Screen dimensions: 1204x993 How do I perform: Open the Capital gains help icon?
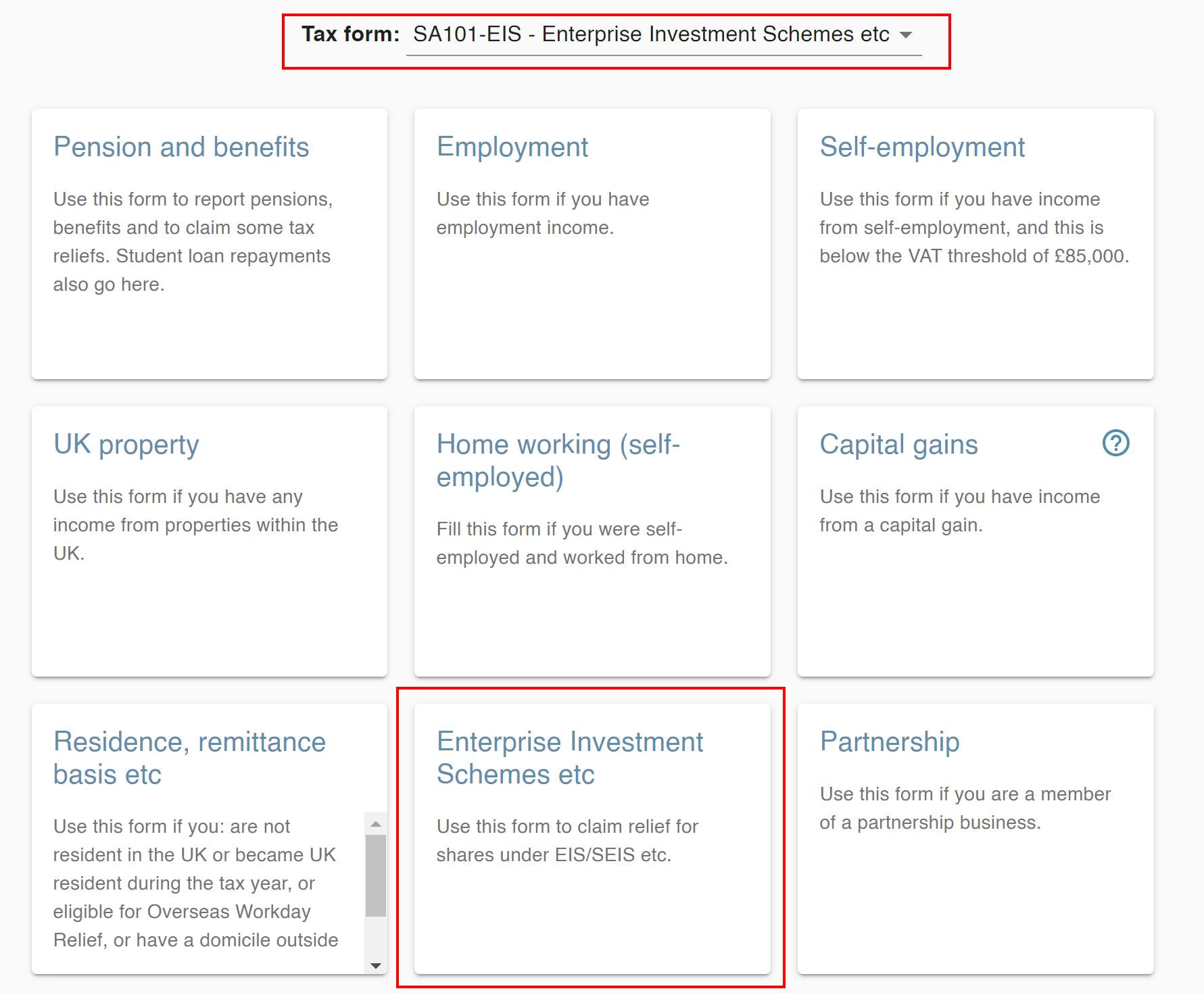click(x=1115, y=443)
